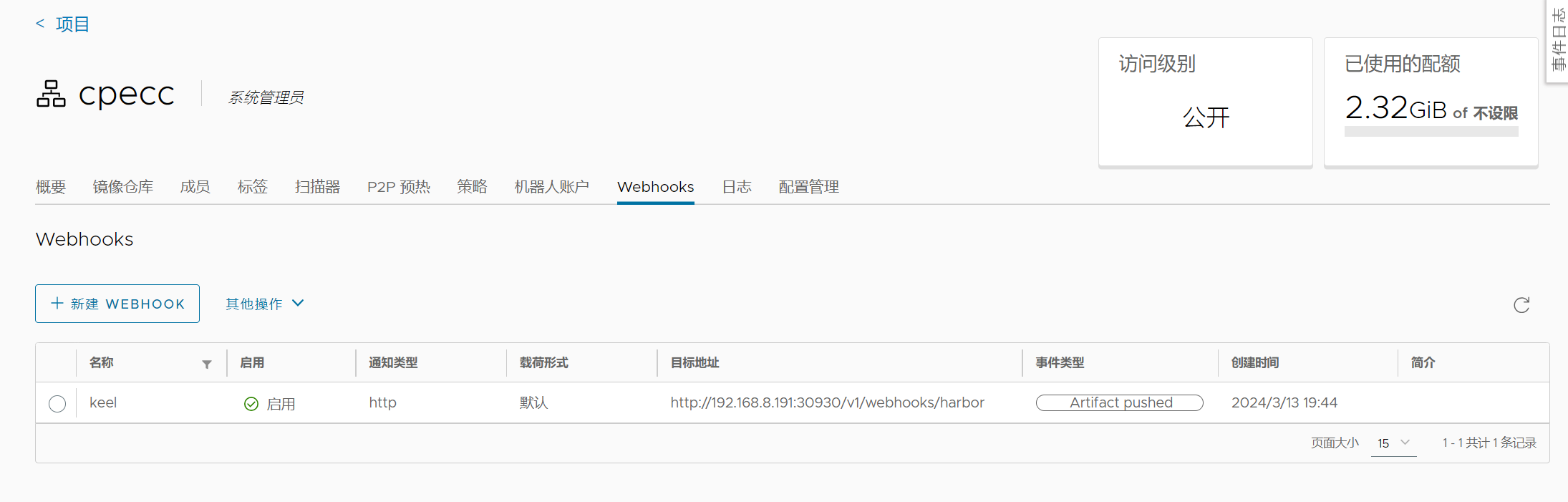Click the project hierarchy icon beside cpecc
This screenshot has width=1568, height=502.
51,94
